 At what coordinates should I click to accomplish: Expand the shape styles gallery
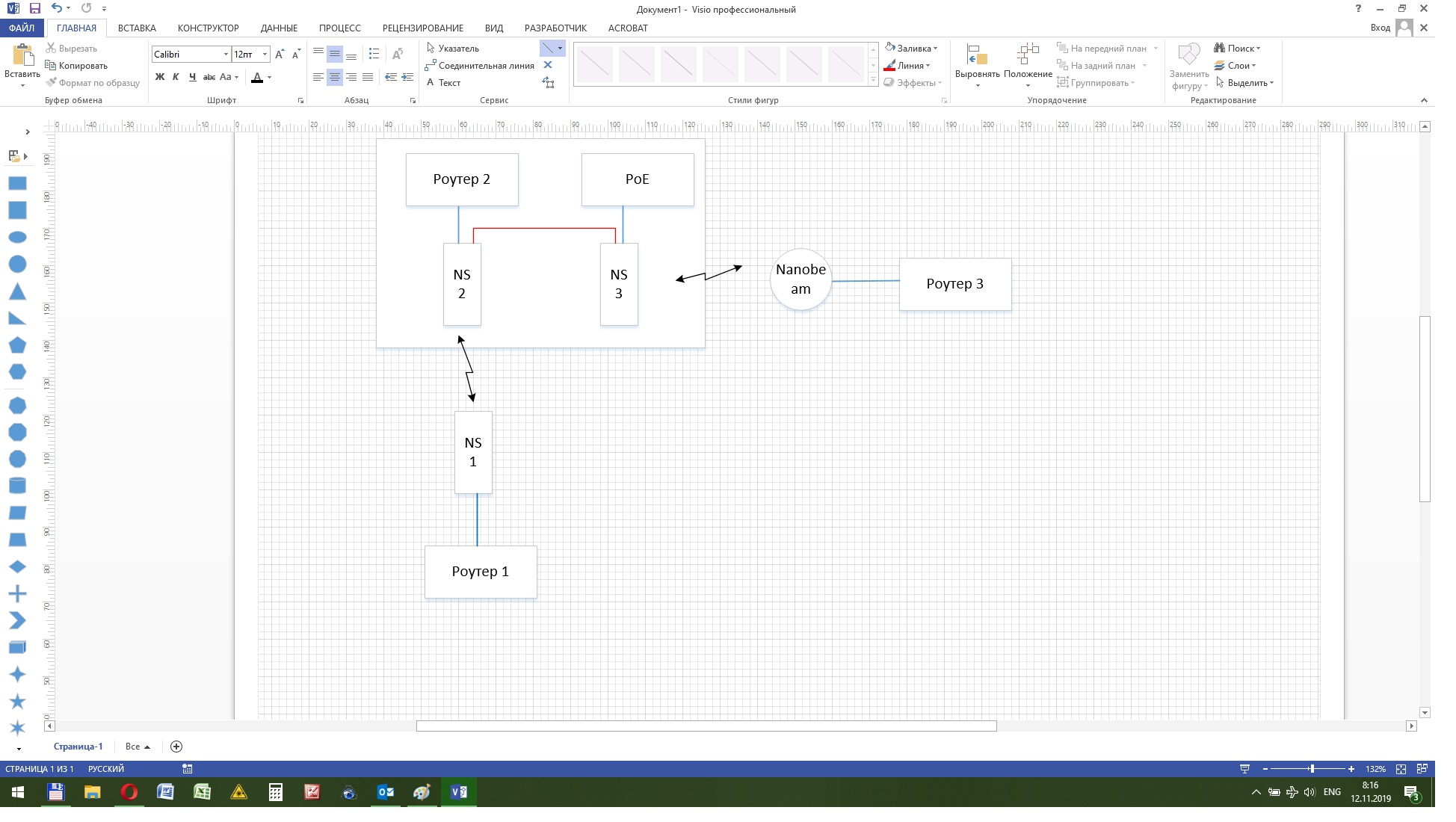tap(873, 81)
